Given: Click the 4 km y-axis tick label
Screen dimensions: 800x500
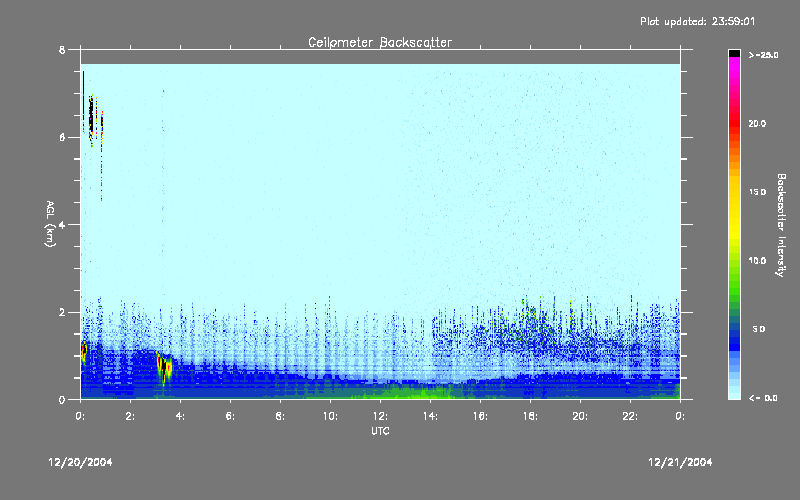Looking at the screenshot, I should [62, 225].
